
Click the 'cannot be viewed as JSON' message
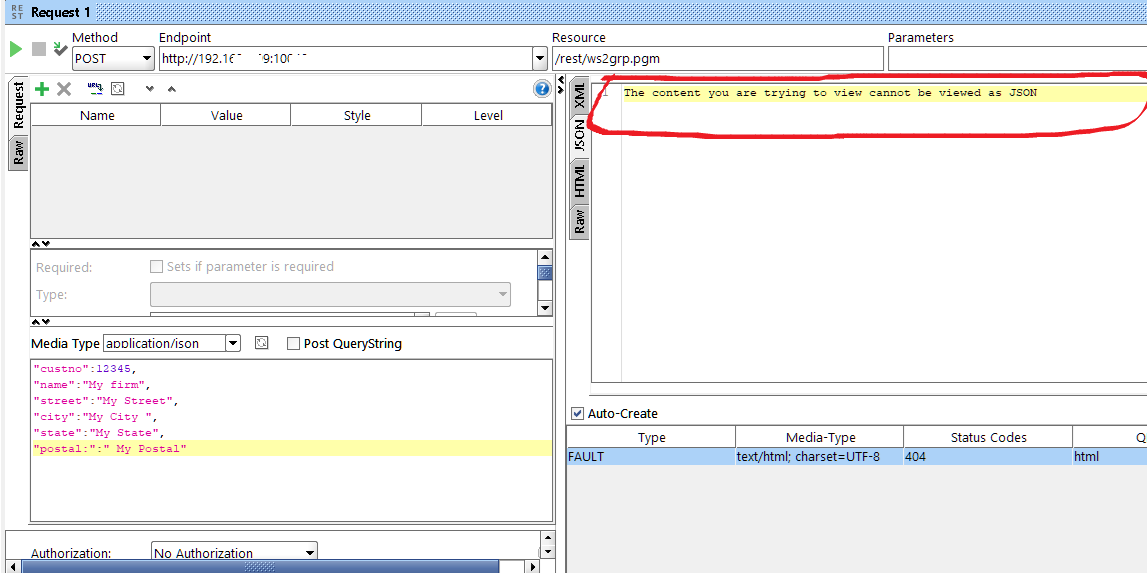830,93
